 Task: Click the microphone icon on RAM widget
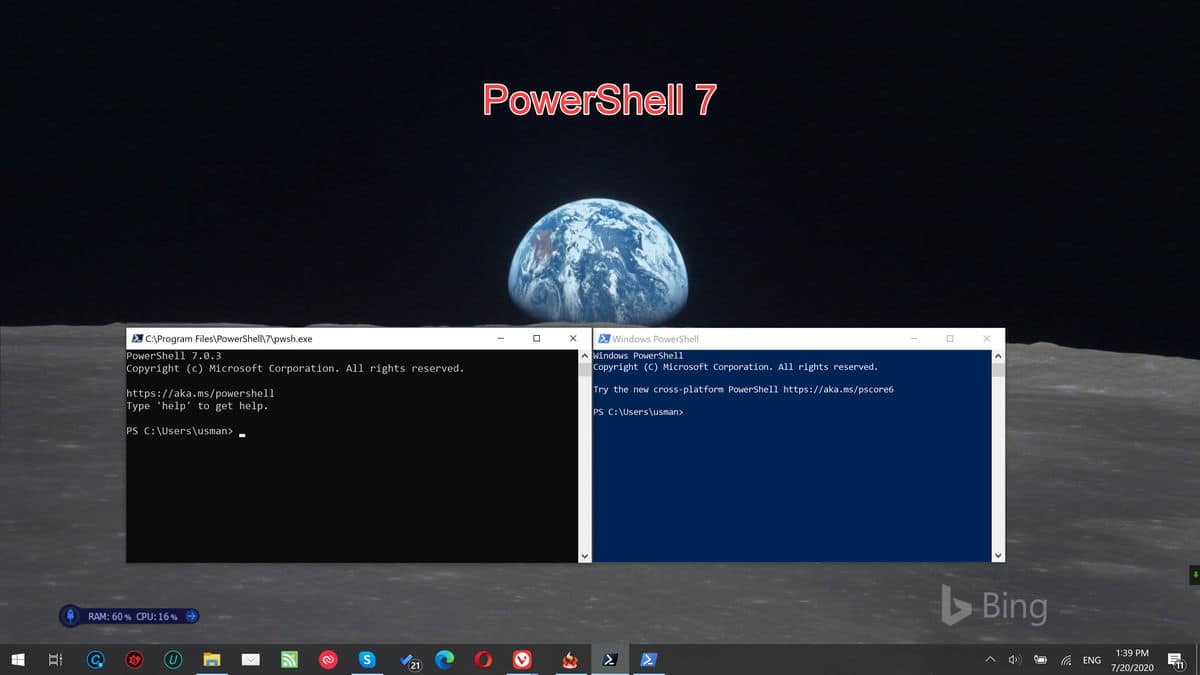(x=70, y=616)
